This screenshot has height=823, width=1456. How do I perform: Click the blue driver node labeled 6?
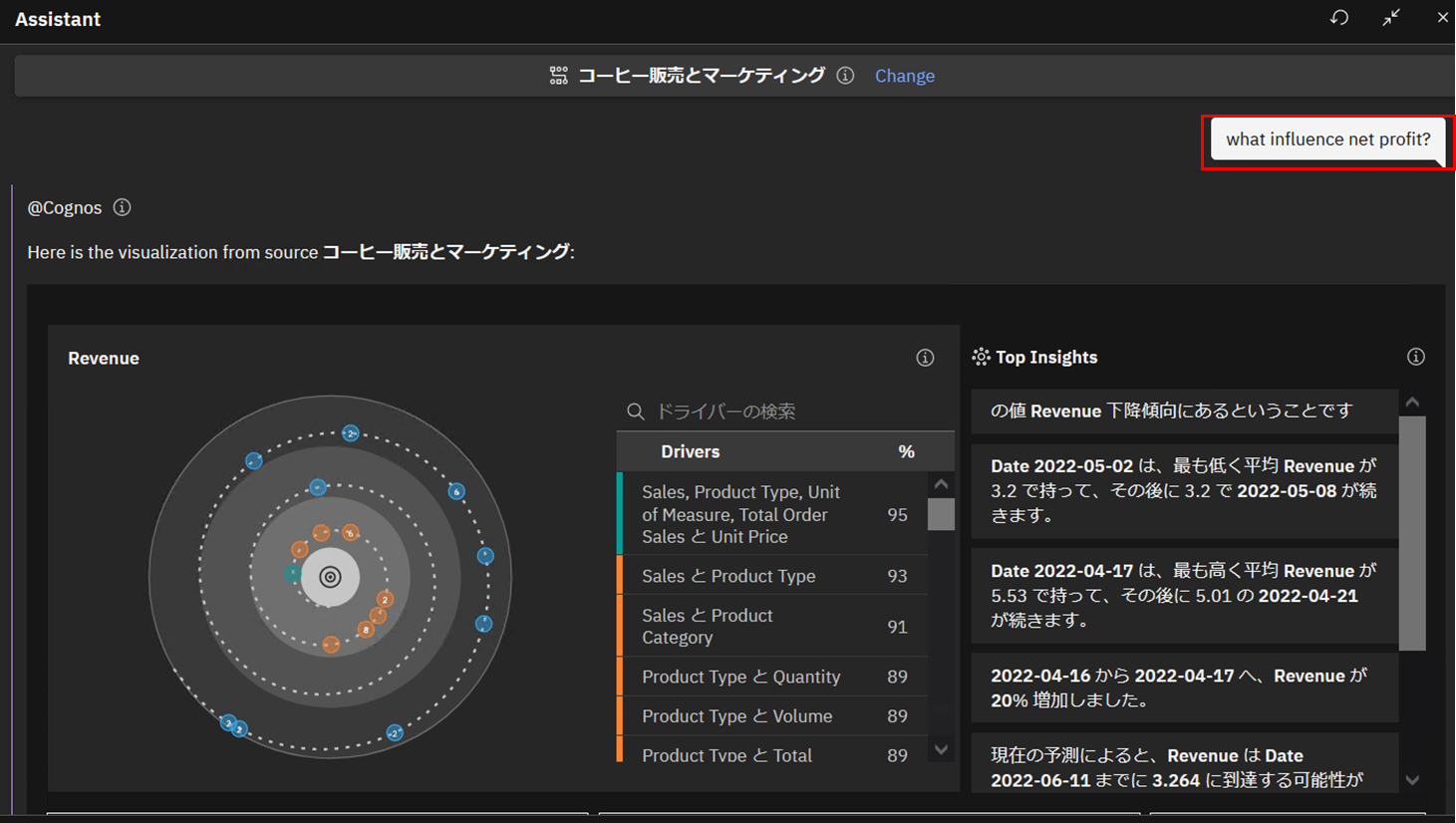tap(456, 491)
